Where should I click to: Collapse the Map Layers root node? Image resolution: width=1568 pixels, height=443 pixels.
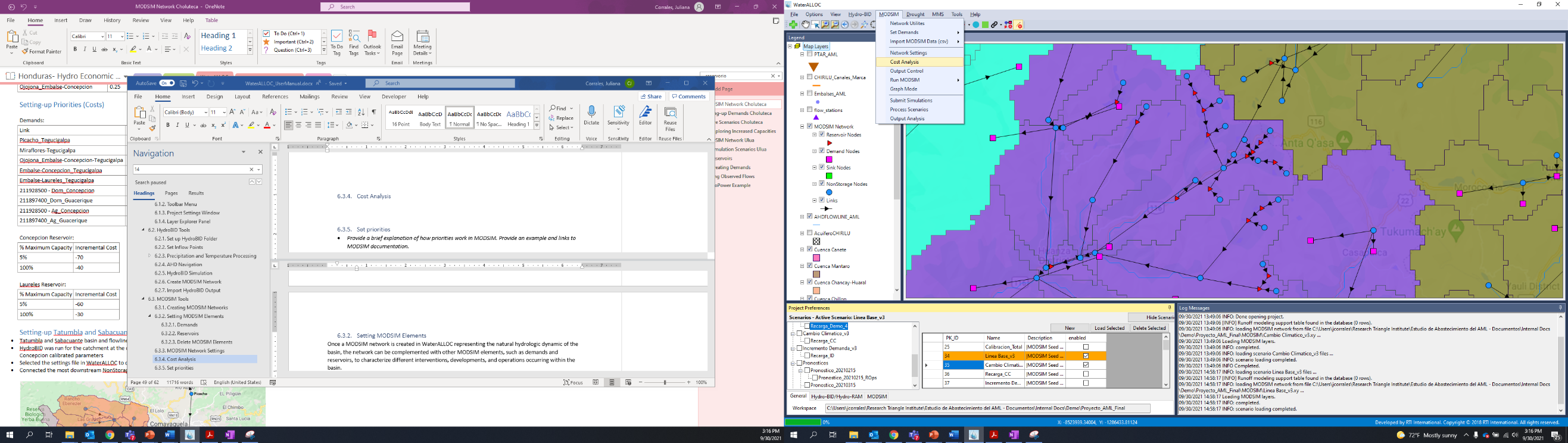click(x=790, y=46)
